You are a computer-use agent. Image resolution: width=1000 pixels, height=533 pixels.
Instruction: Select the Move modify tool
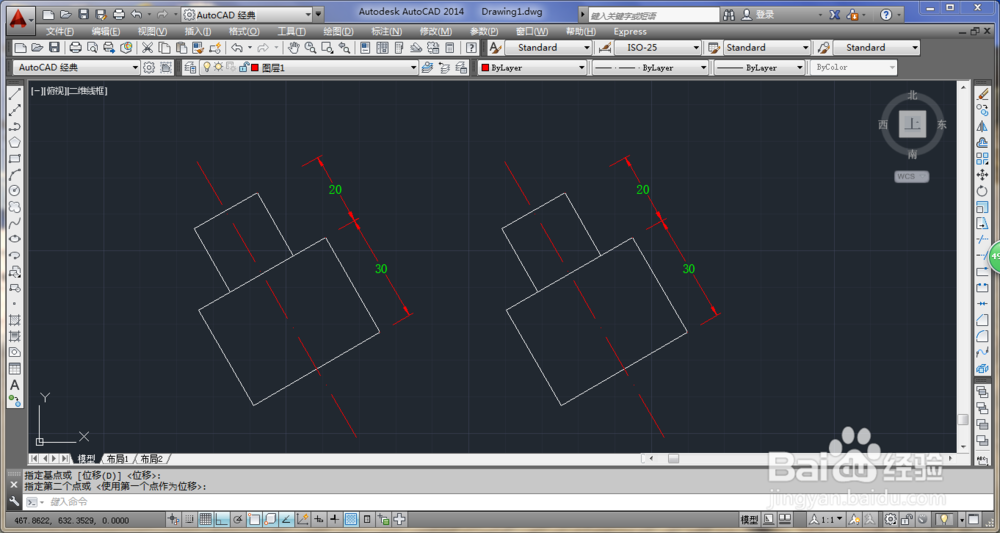(982, 175)
